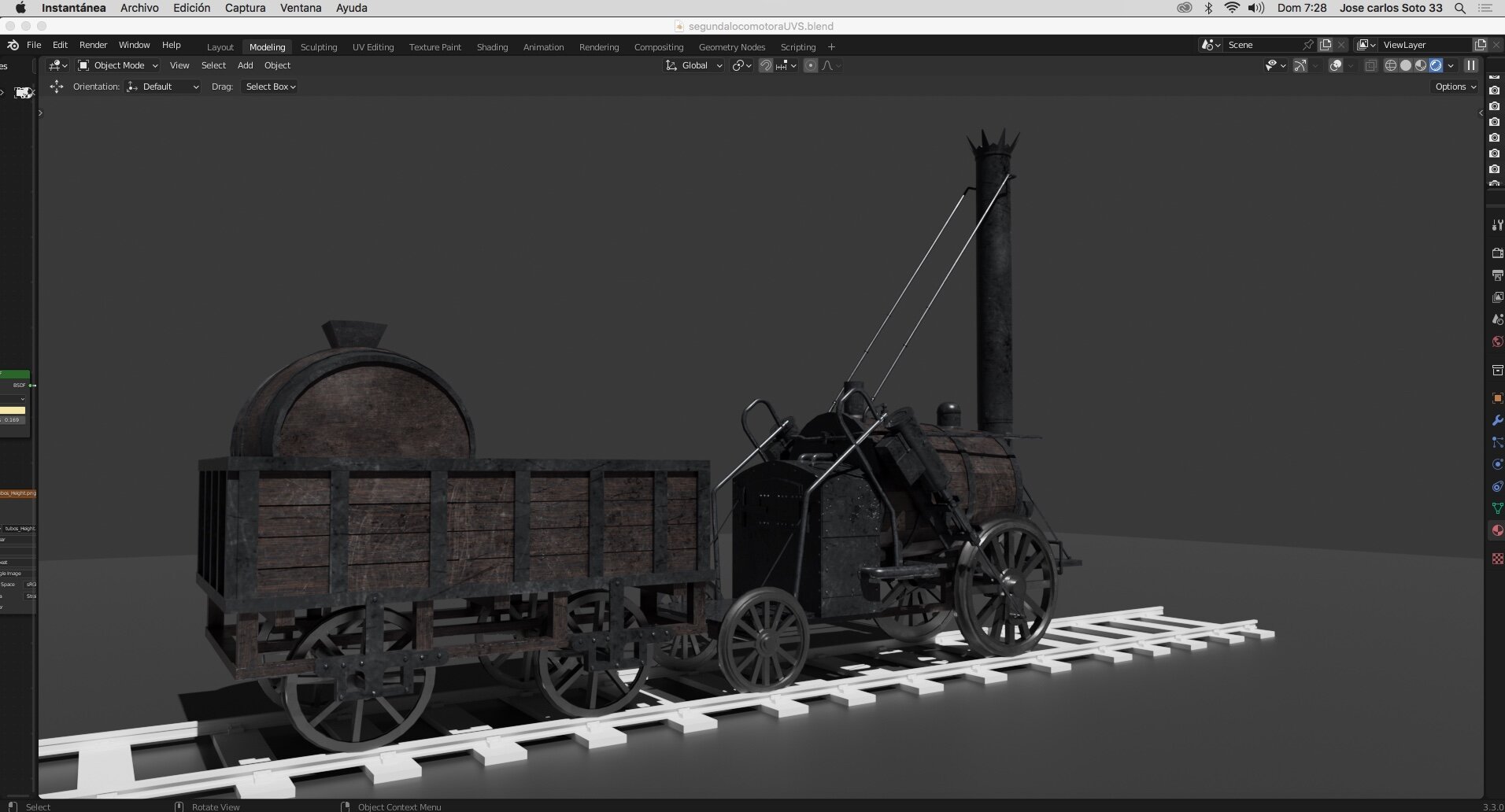
Task: Open the Output properties tab
Action: (x=1497, y=275)
